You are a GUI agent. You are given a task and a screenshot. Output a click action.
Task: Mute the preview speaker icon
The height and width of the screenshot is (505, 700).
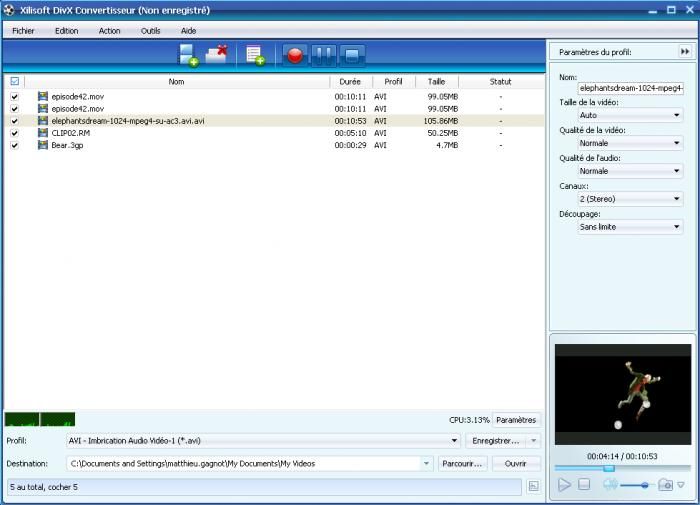610,484
